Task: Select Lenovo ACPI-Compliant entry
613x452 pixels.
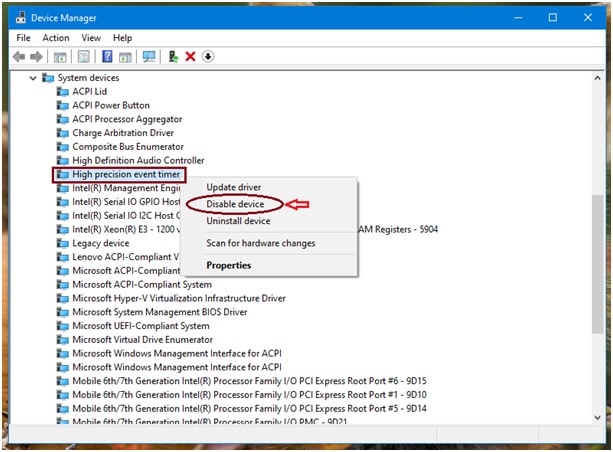Action: (x=126, y=257)
